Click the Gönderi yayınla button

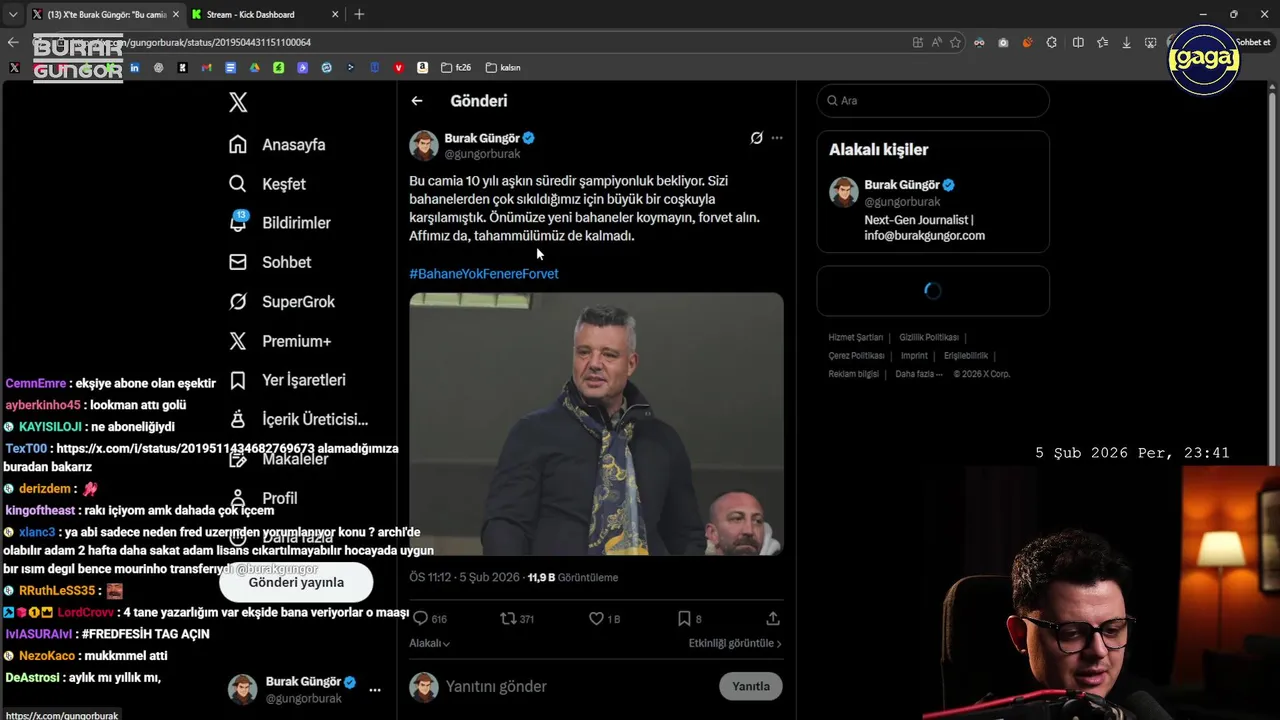pos(296,582)
